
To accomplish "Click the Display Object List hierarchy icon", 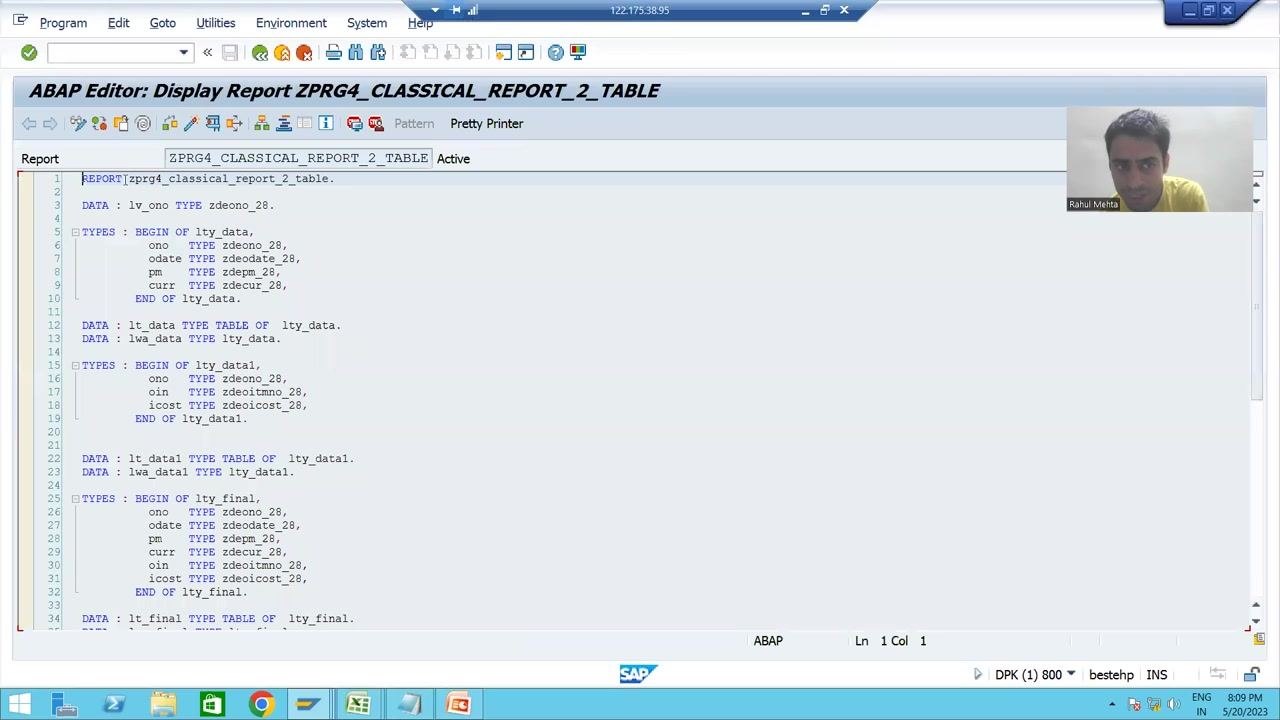I will click(x=262, y=123).
